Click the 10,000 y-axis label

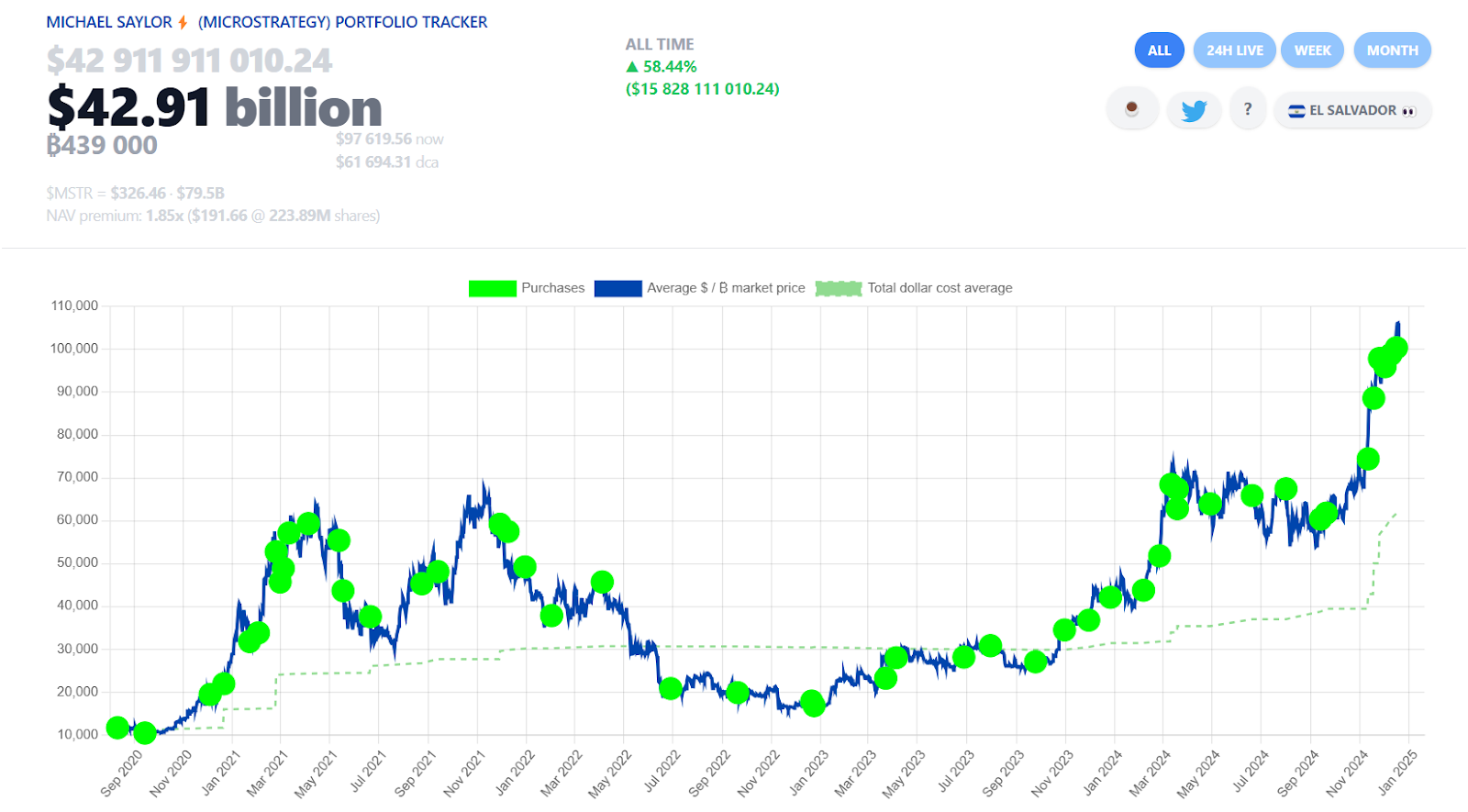pos(78,734)
